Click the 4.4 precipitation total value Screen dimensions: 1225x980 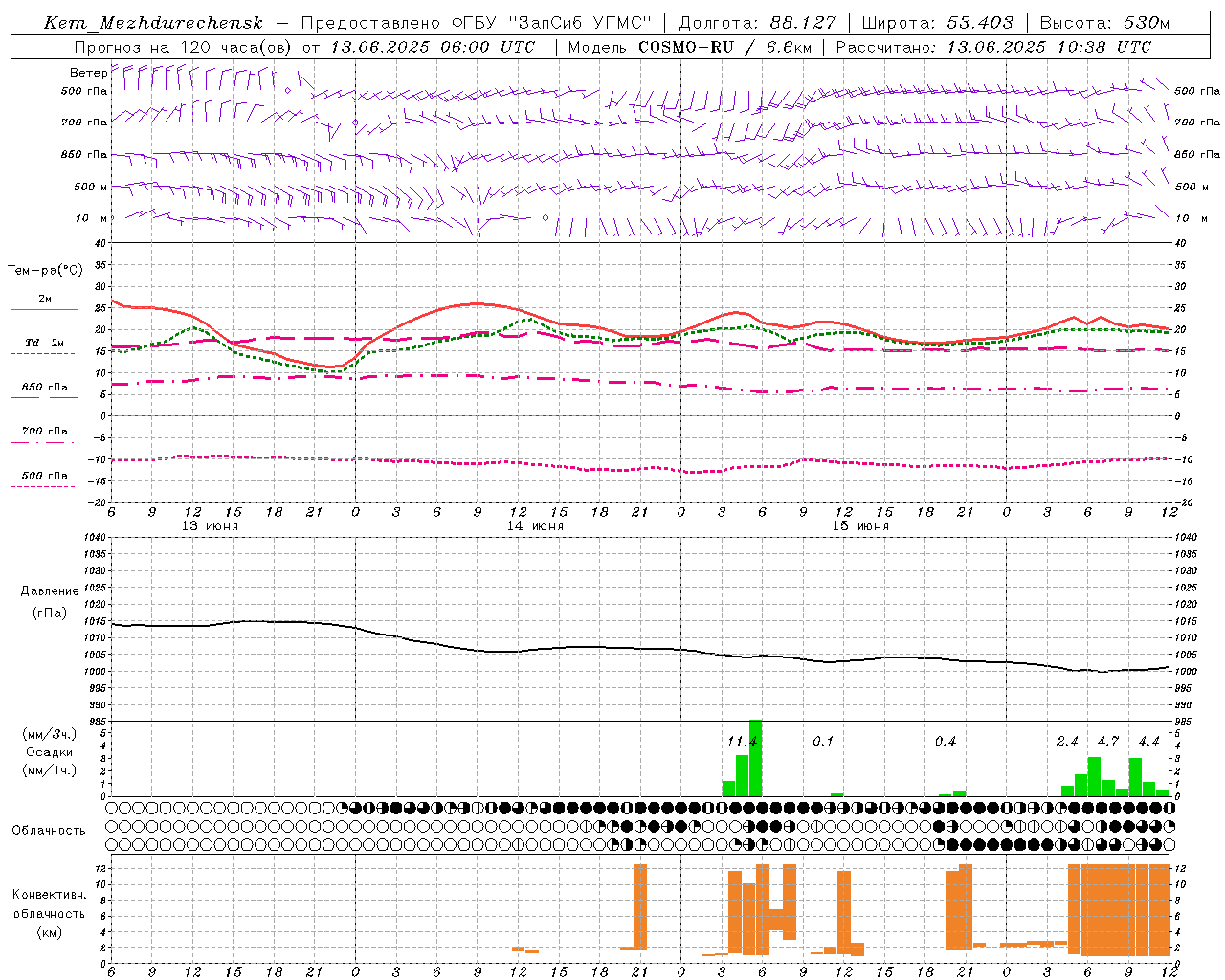pyautogui.click(x=1148, y=742)
